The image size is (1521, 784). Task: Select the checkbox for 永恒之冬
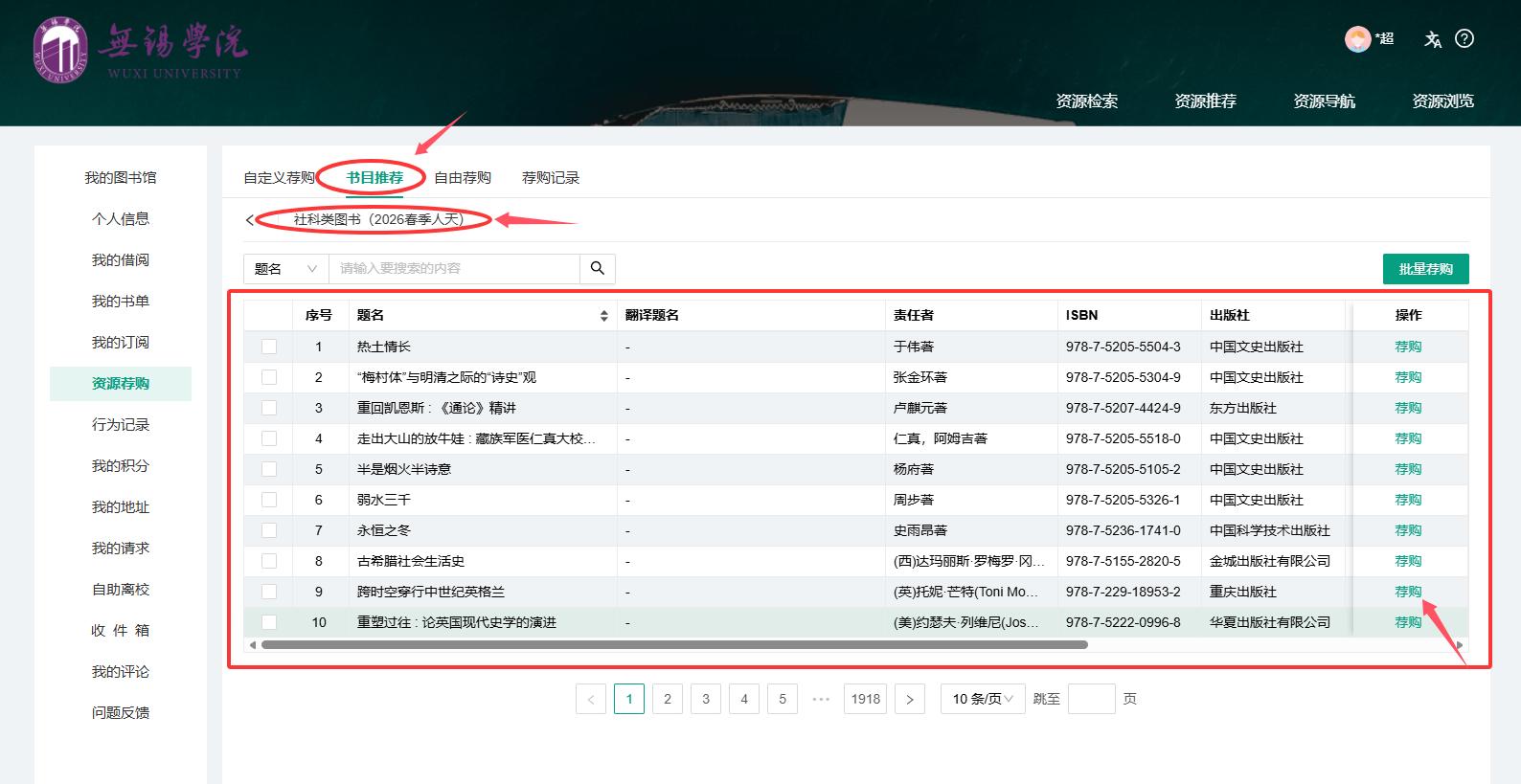pos(269,531)
